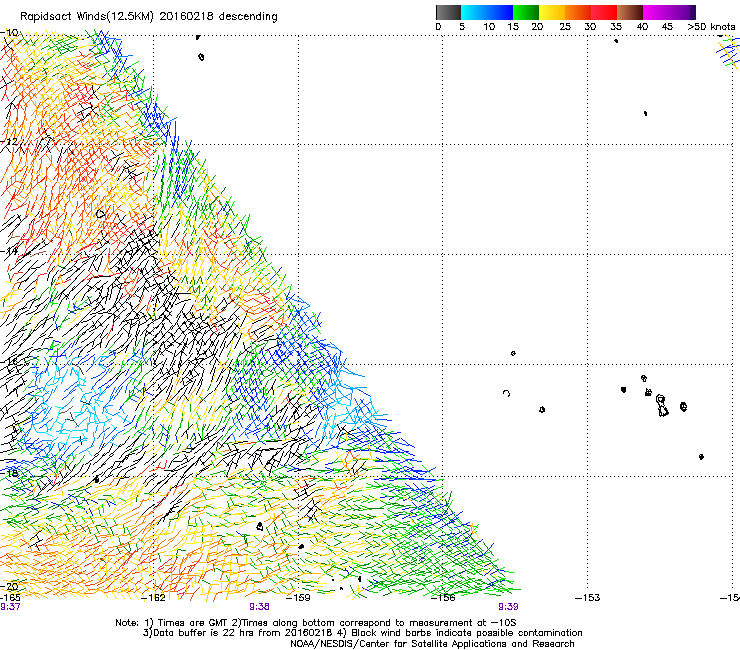Click the '-12' latitude axis label
The image size is (740, 650).
point(10,142)
